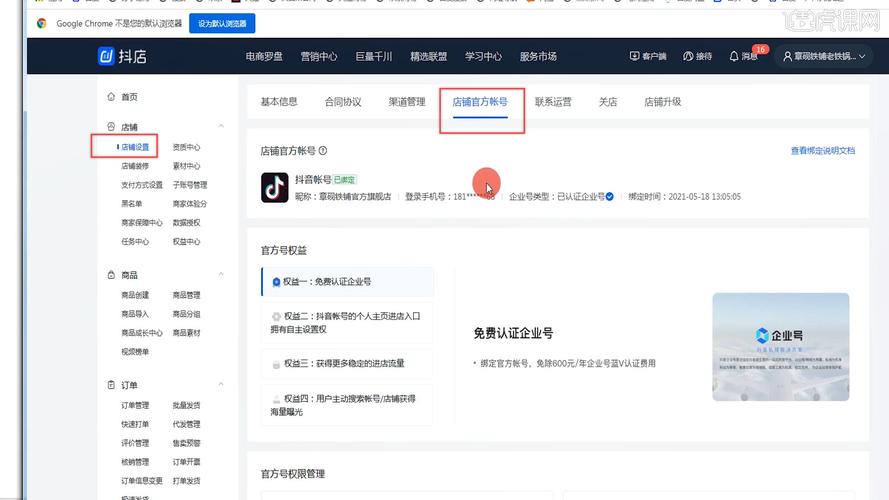
Task: Open the 查看绑定说明文档 link
Action: pos(823,150)
